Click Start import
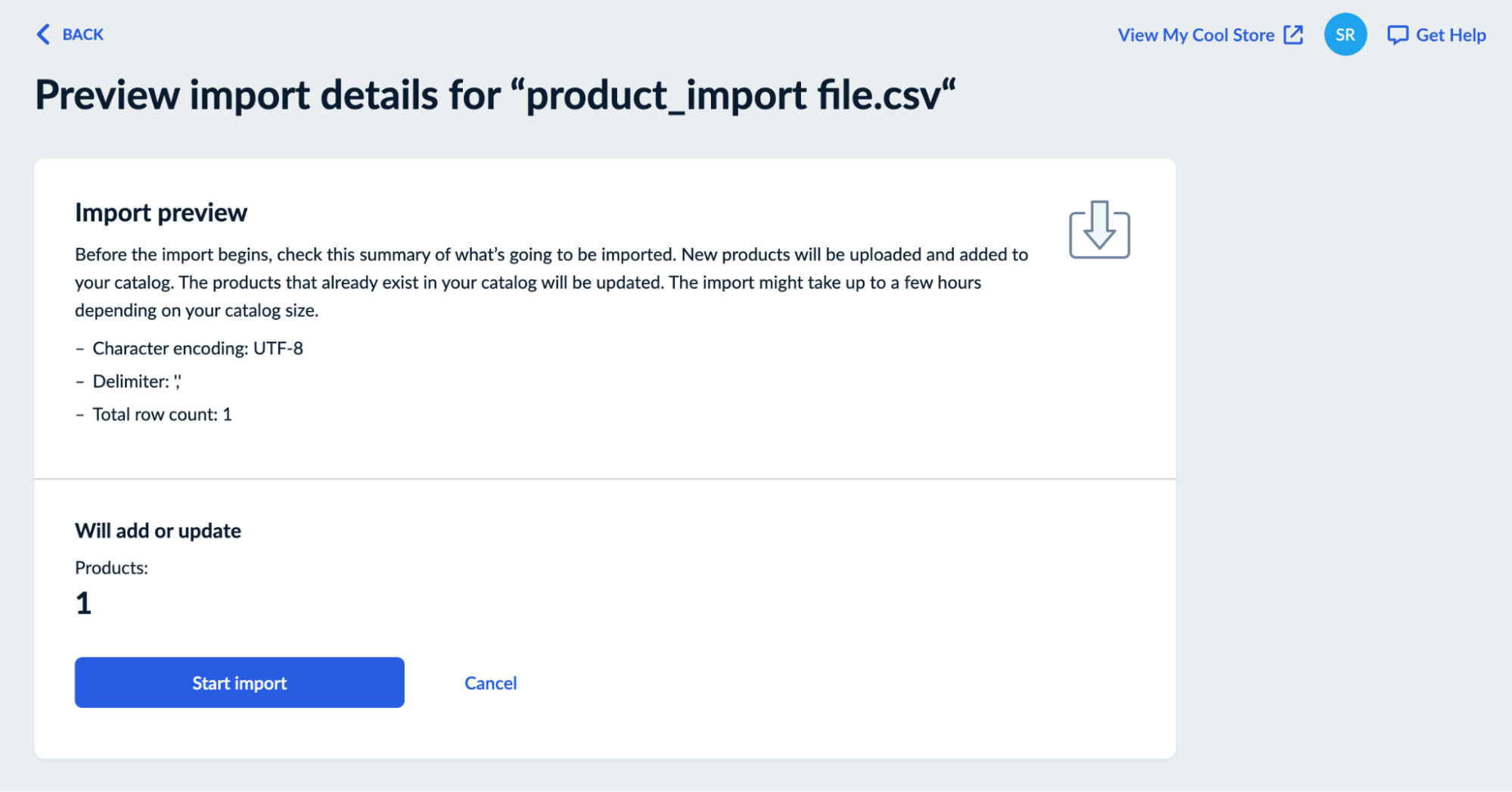 [x=239, y=682]
